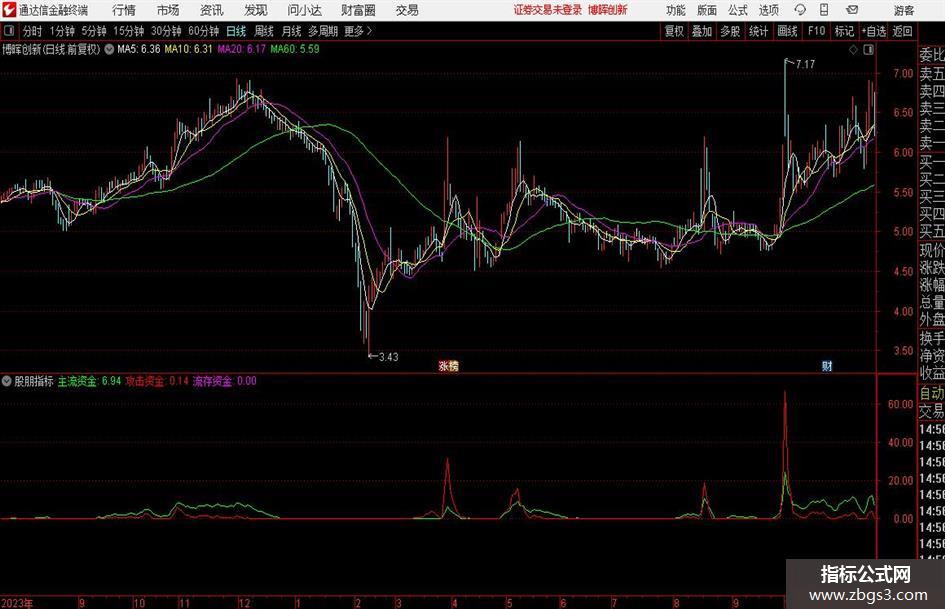Viewport: 945px width, 609px height.
Task: Open the 选项 menu
Action: [x=769, y=10]
